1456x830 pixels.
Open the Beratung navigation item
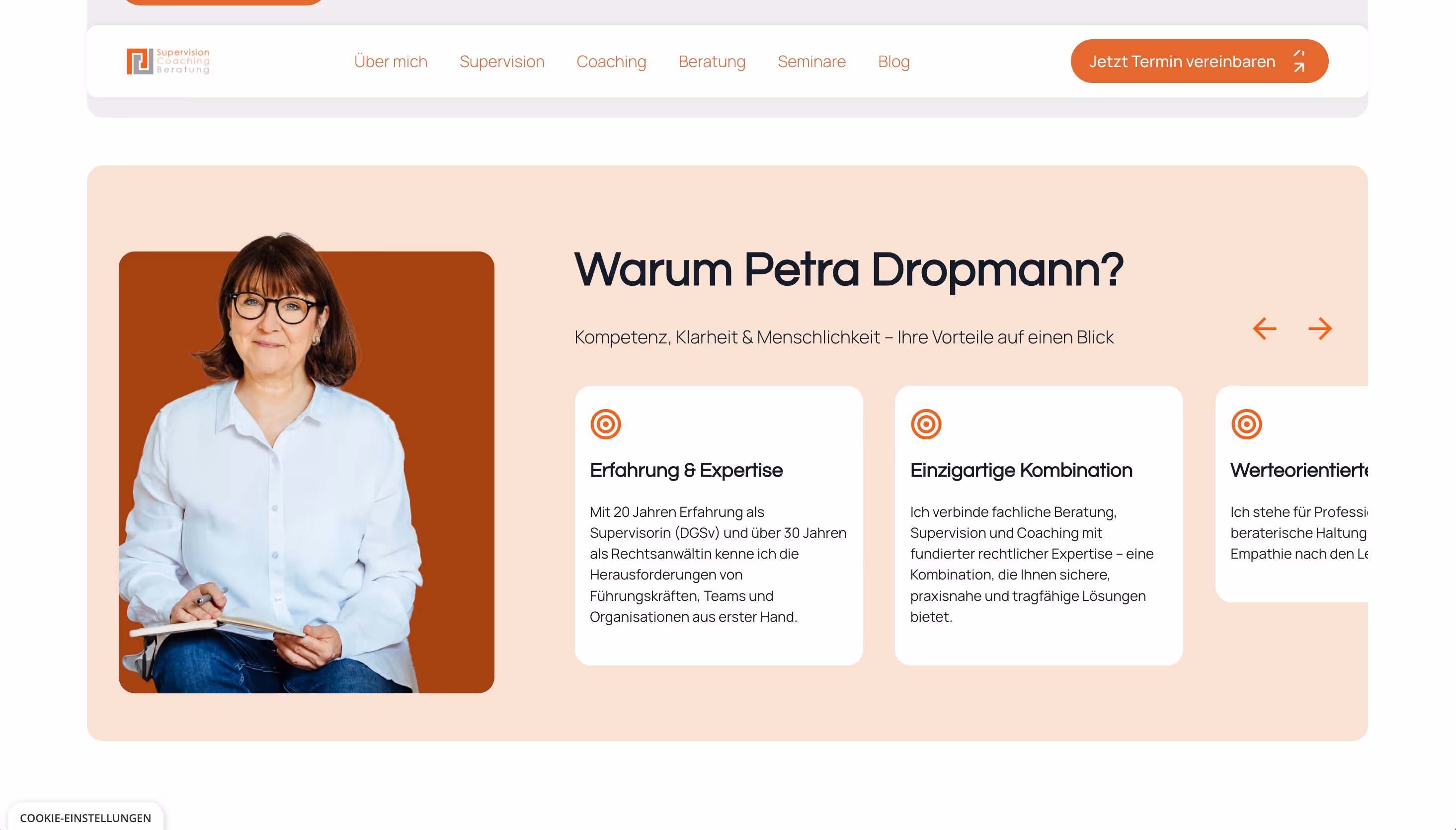(x=711, y=62)
